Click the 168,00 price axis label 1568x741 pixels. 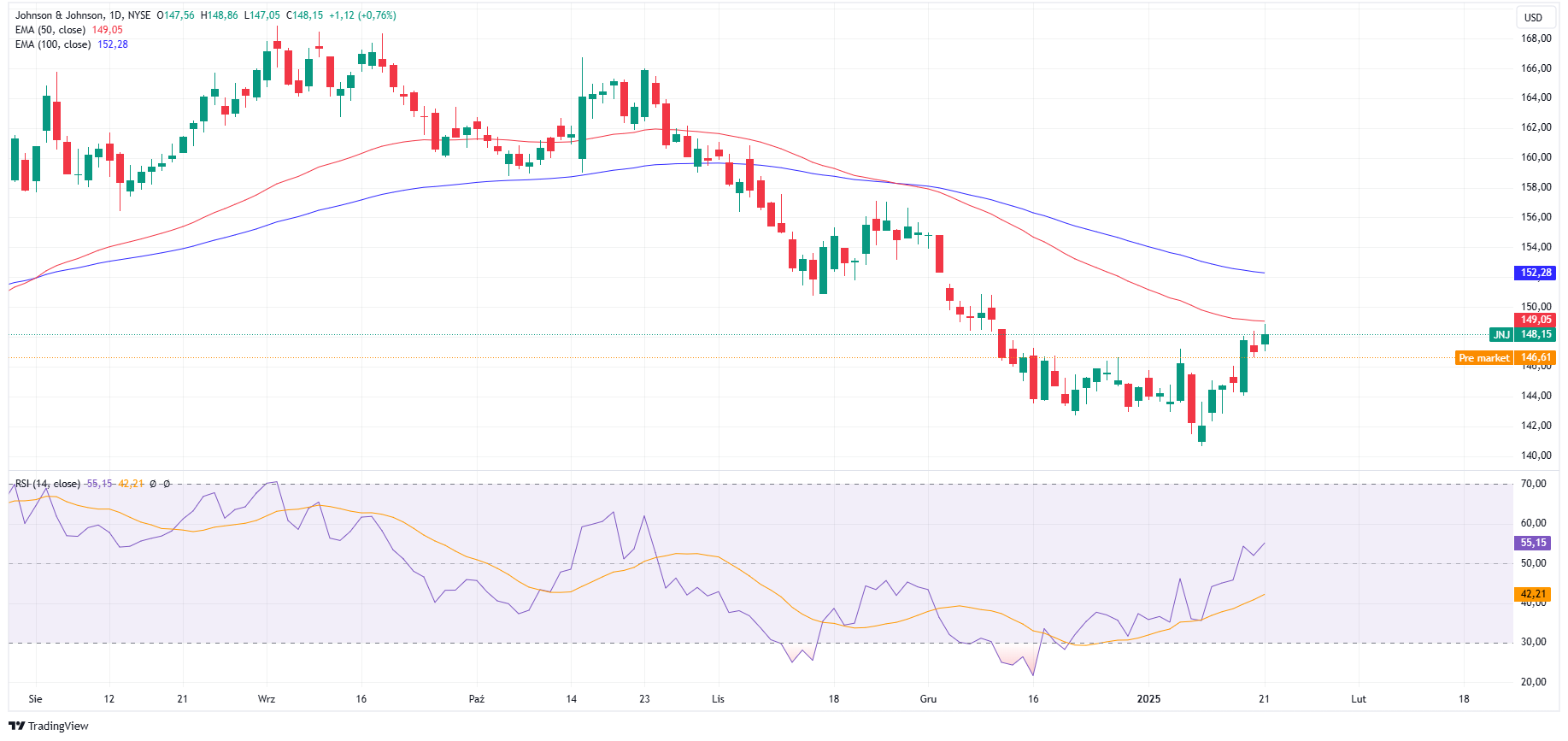click(1536, 38)
